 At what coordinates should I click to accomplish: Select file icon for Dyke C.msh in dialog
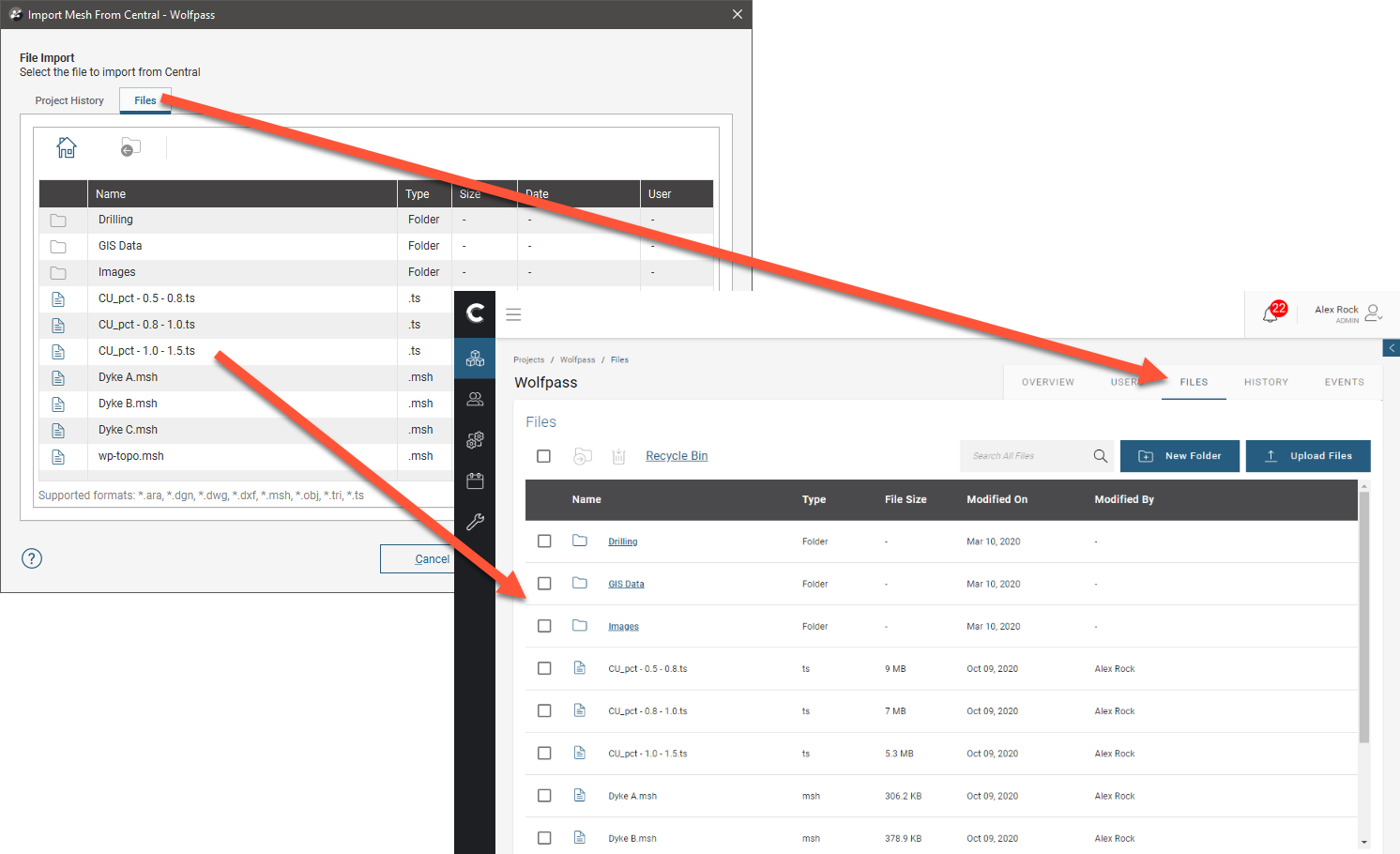(x=58, y=431)
